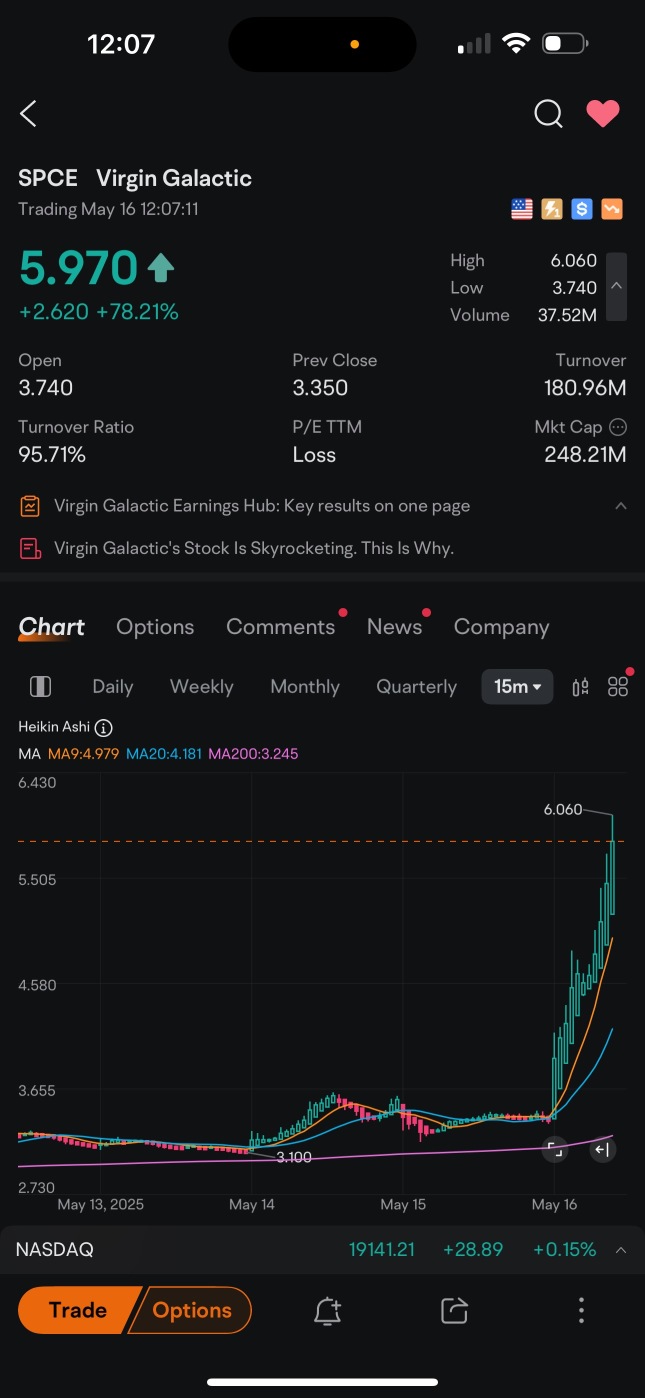The width and height of the screenshot is (645, 1398).
Task: Select the Monthly timeframe
Action: click(x=305, y=687)
